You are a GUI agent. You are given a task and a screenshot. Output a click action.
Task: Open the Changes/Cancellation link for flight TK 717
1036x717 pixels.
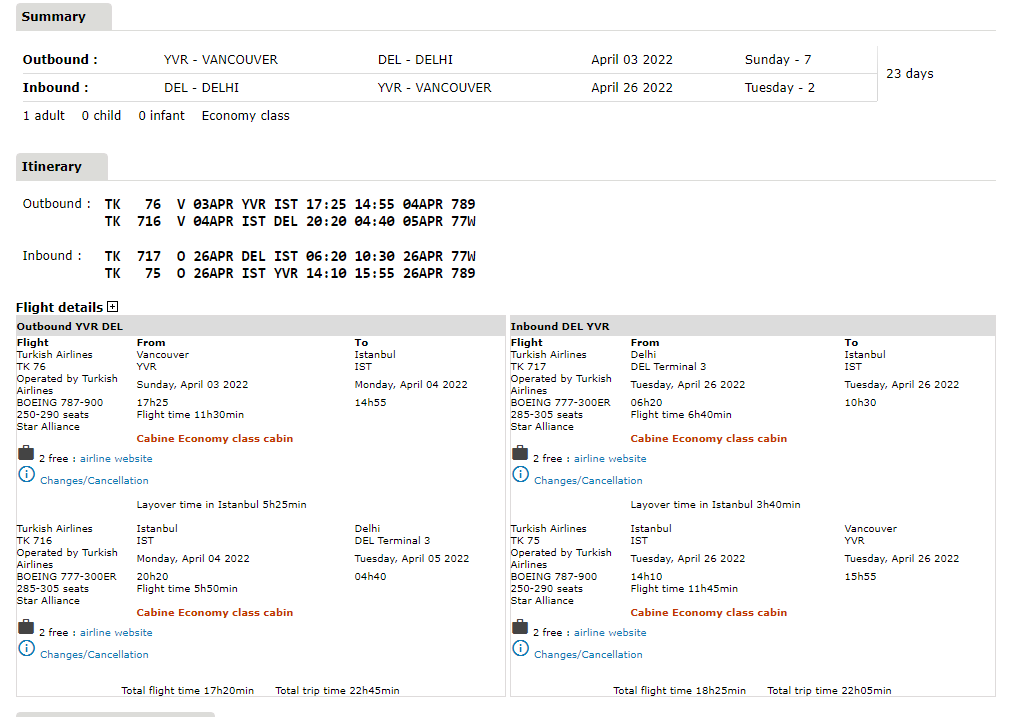[588, 481]
